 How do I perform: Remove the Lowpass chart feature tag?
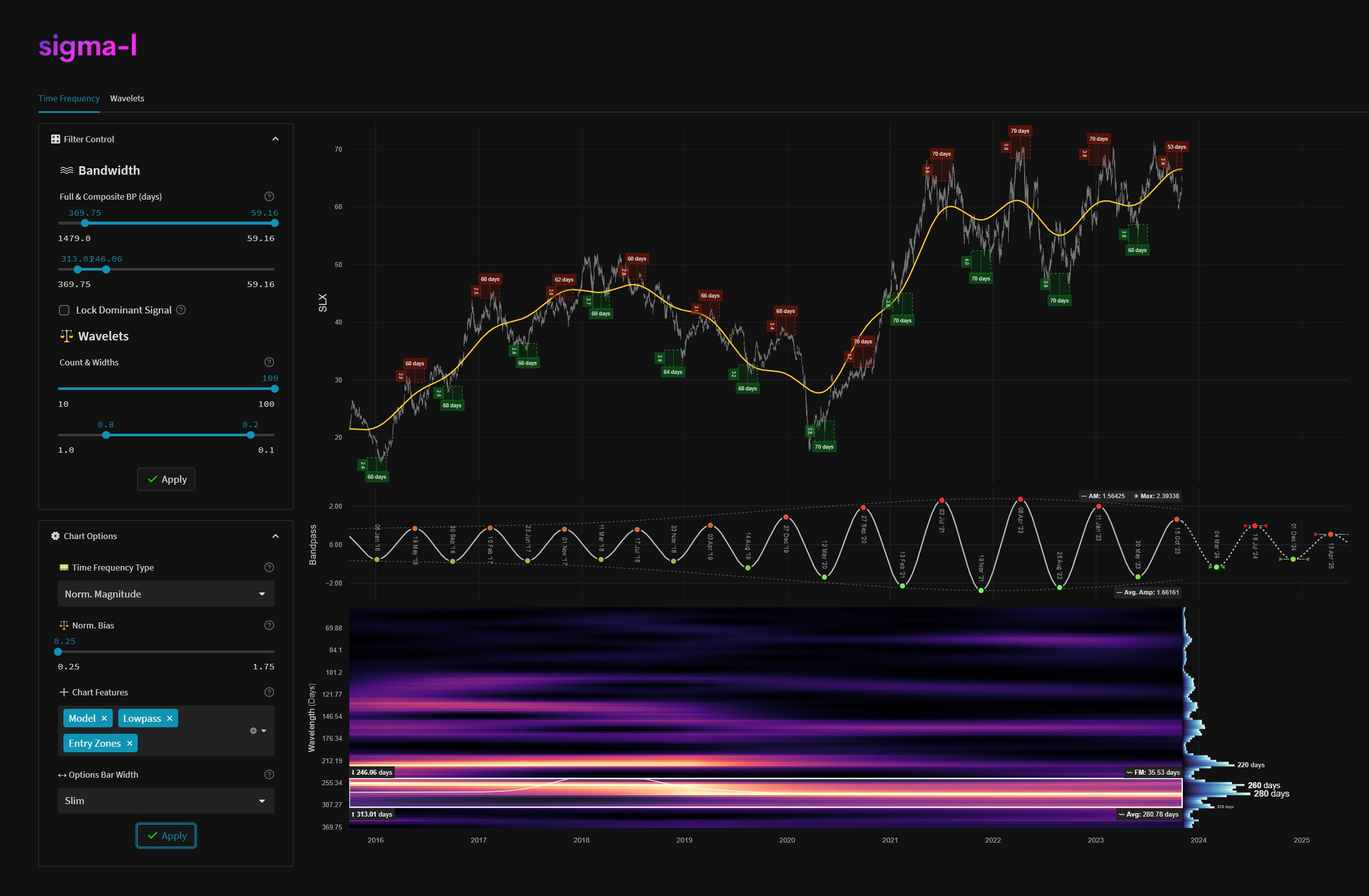(x=170, y=718)
